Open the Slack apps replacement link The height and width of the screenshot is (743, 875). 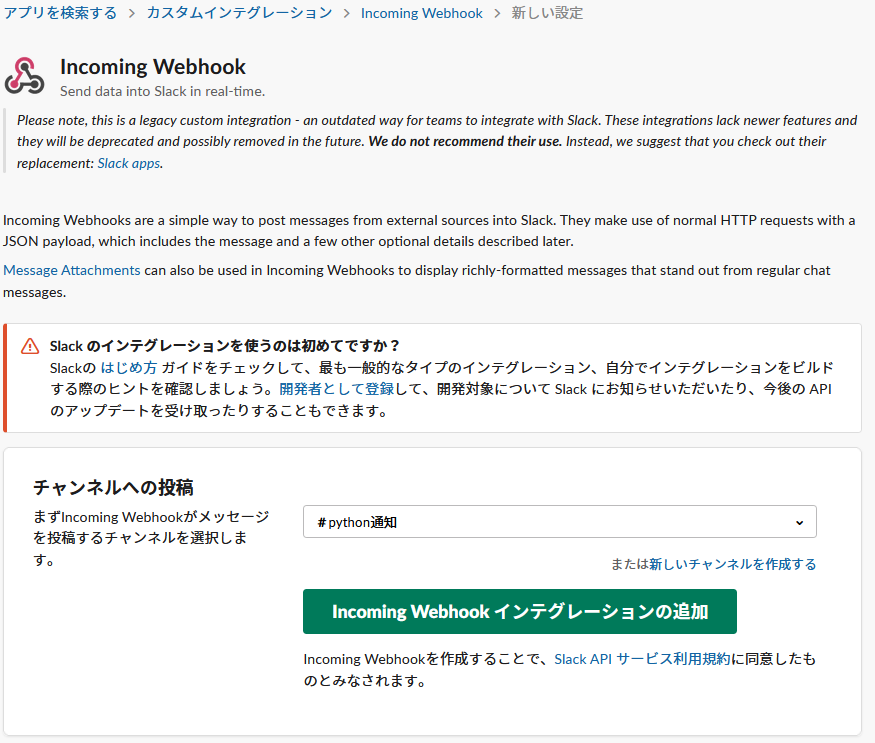pyautogui.click(x=129, y=163)
